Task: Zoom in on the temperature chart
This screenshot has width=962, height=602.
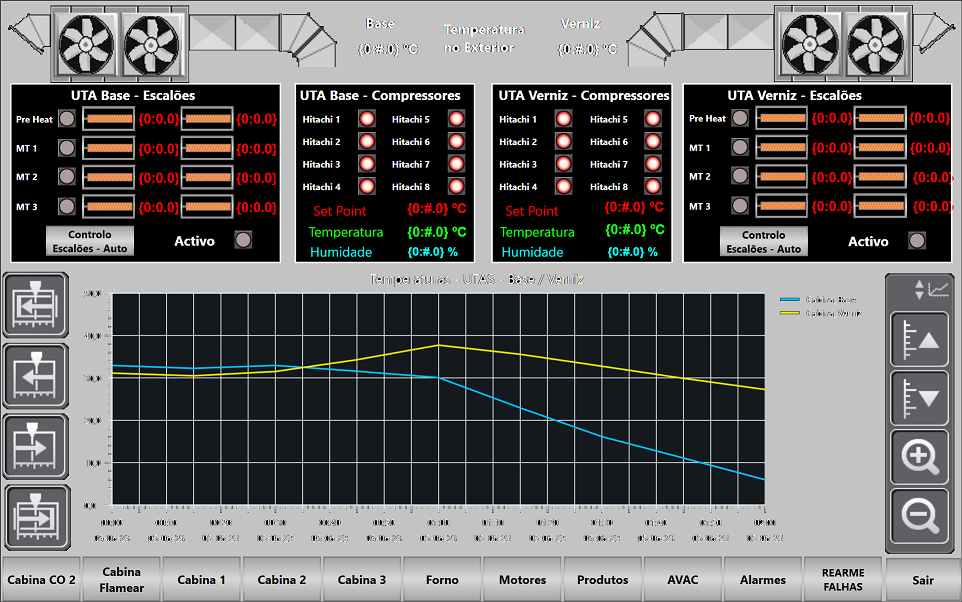Action: pyautogui.click(x=919, y=456)
